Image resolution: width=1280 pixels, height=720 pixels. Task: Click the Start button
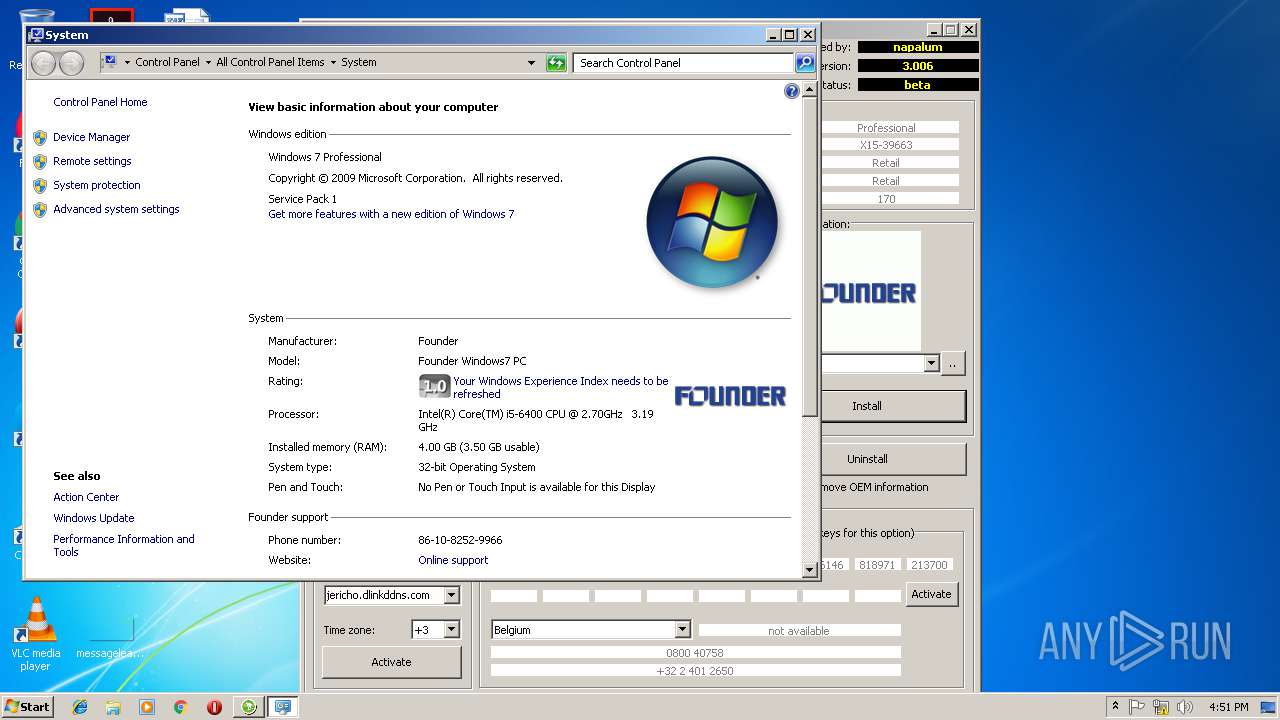point(28,707)
